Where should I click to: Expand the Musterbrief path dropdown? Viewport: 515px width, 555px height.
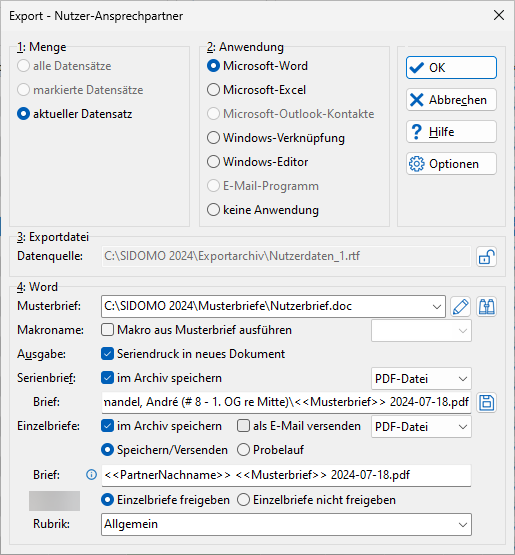pyautogui.click(x=437, y=307)
